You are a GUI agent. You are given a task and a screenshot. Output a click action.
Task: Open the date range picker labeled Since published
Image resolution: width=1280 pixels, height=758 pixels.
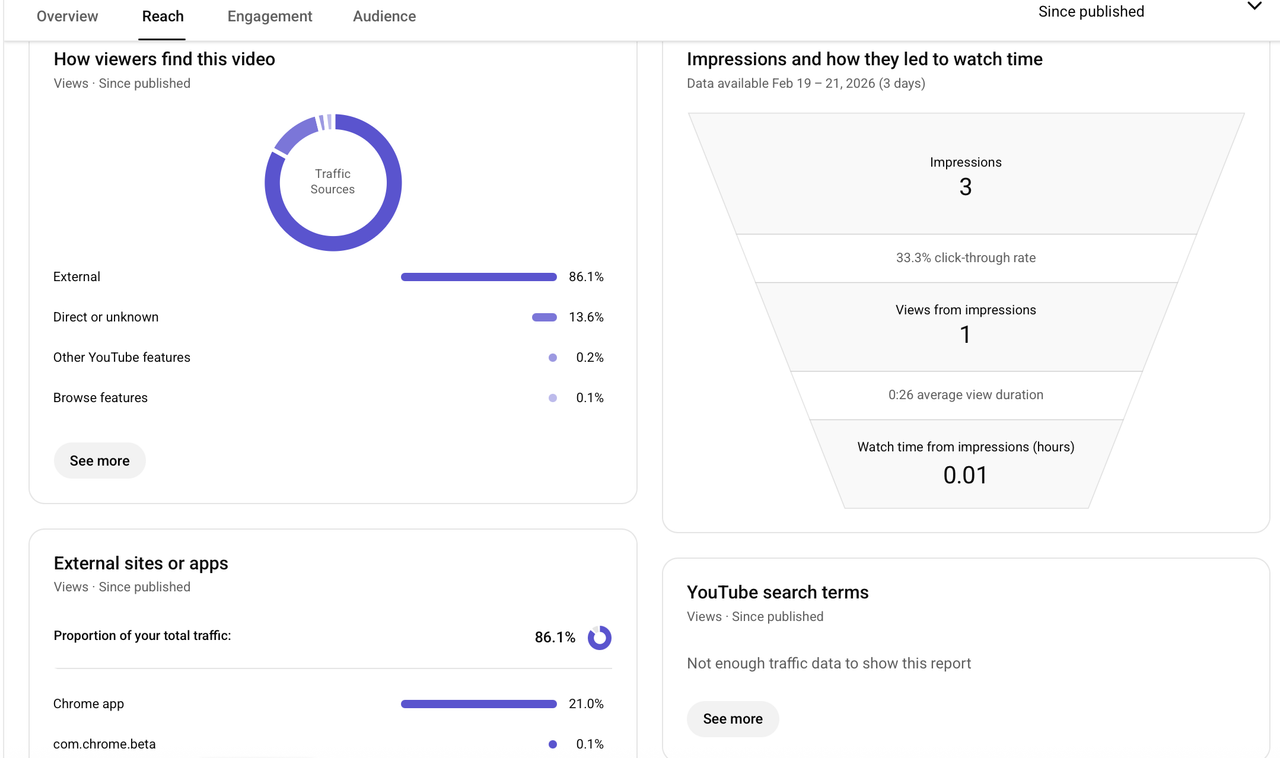click(1090, 11)
